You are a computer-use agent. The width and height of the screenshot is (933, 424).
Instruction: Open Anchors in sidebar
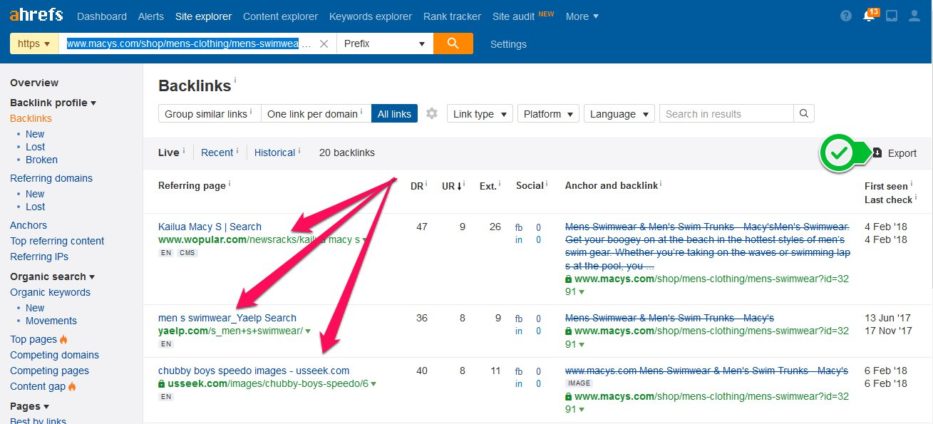pyautogui.click(x=28, y=225)
